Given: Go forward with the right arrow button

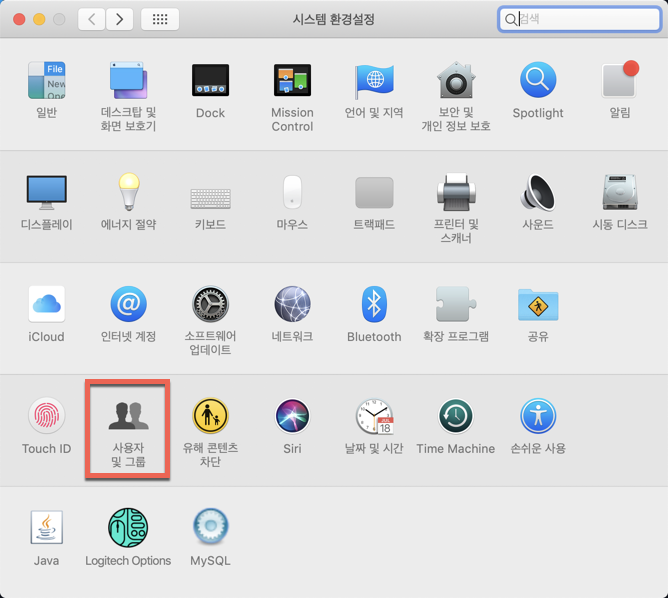Looking at the screenshot, I should [119, 19].
